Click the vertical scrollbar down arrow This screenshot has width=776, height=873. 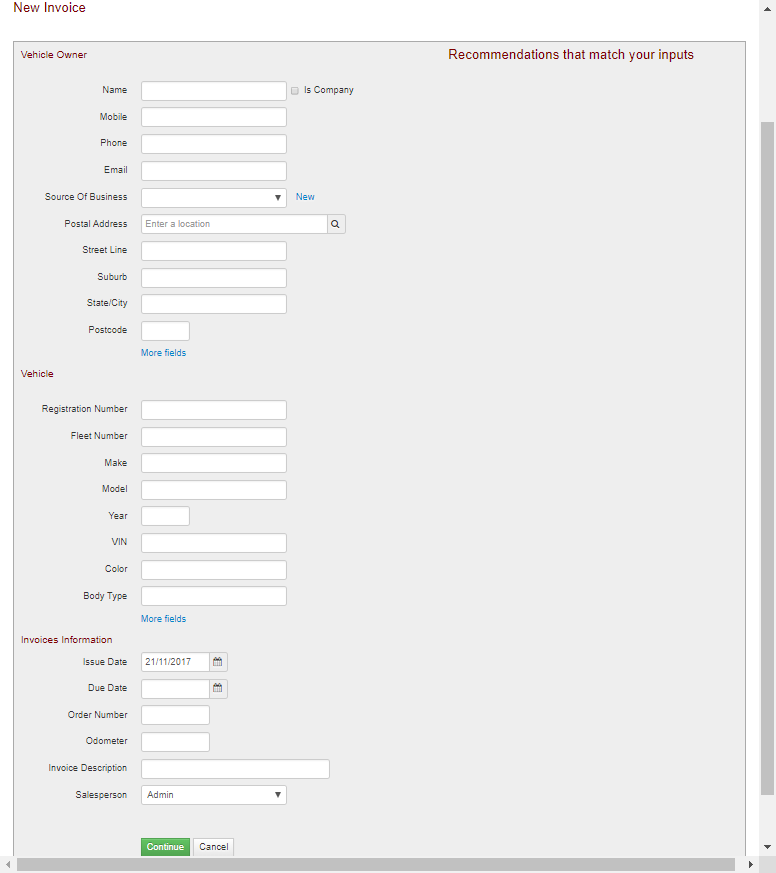768,847
